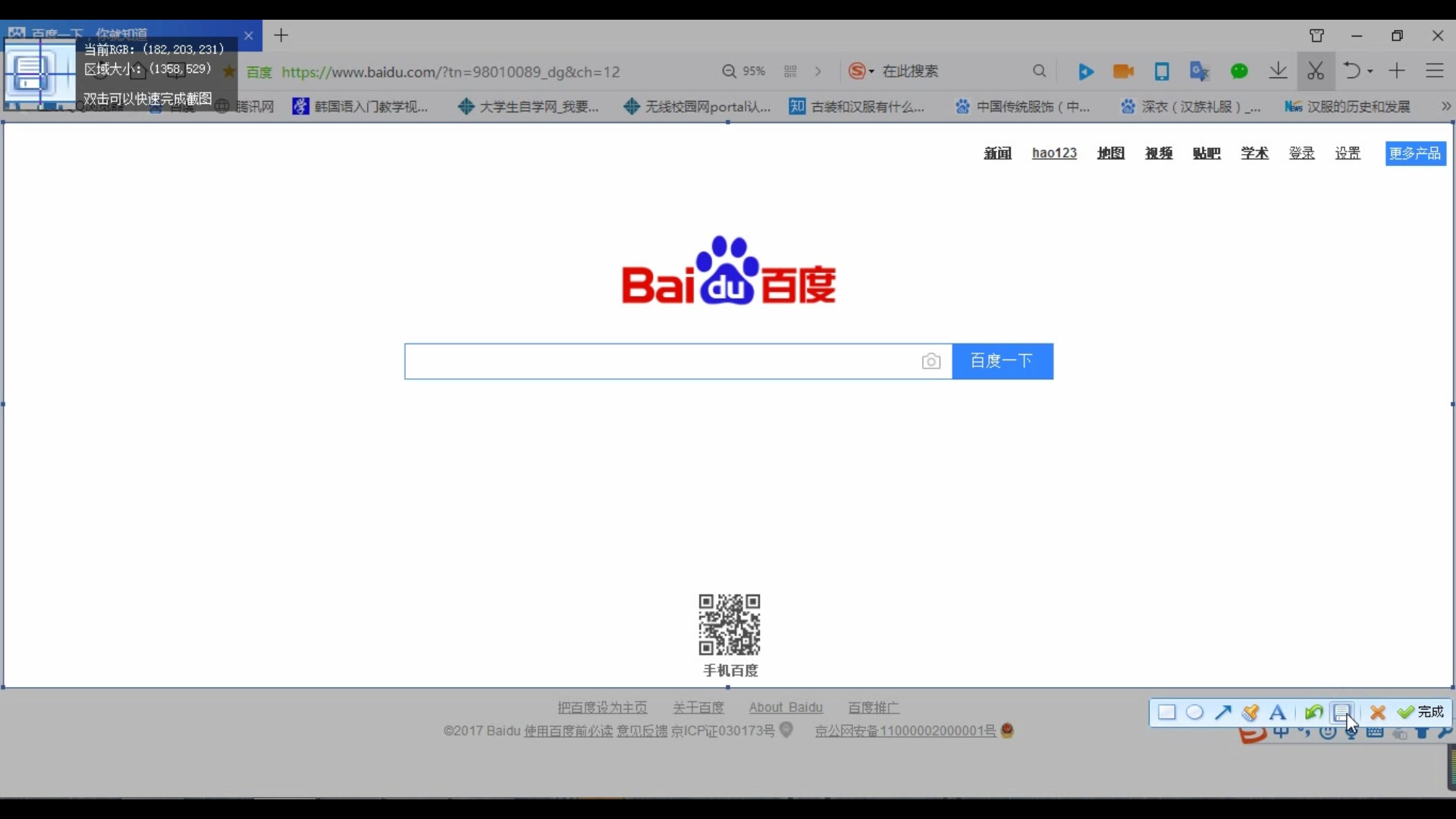Click the scissors screenshot capture icon
Image resolution: width=1456 pixels, height=819 pixels.
click(x=1316, y=71)
